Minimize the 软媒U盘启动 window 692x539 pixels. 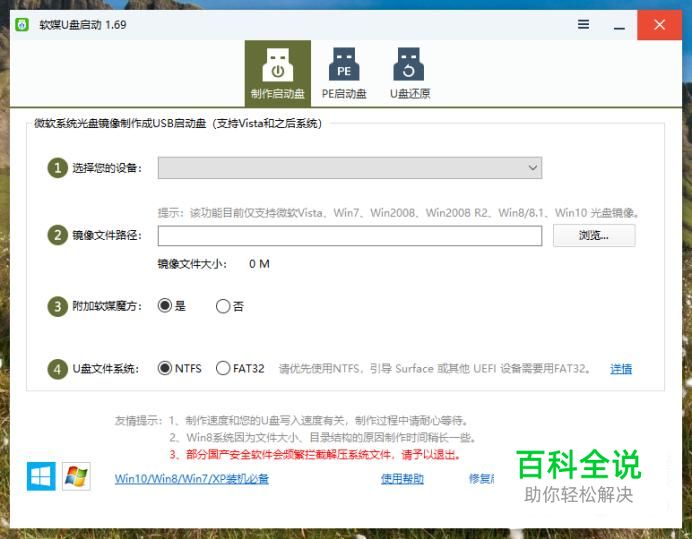point(619,25)
